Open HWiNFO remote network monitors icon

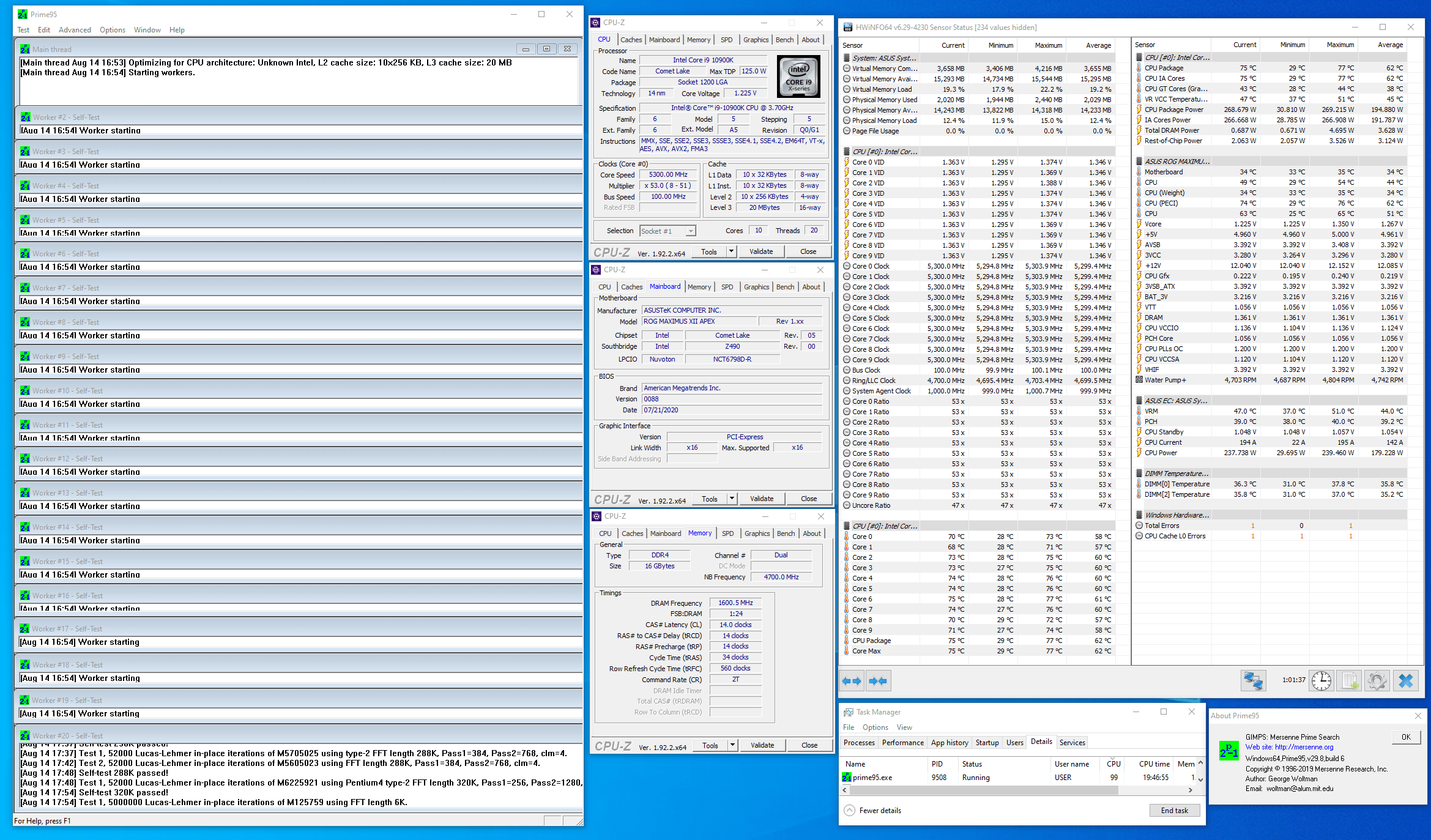point(1253,680)
